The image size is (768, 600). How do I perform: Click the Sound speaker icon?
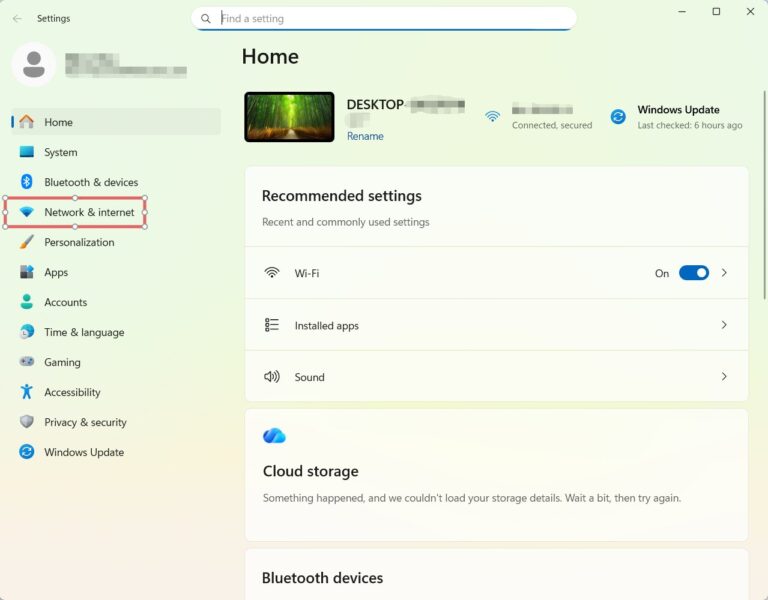pos(272,377)
